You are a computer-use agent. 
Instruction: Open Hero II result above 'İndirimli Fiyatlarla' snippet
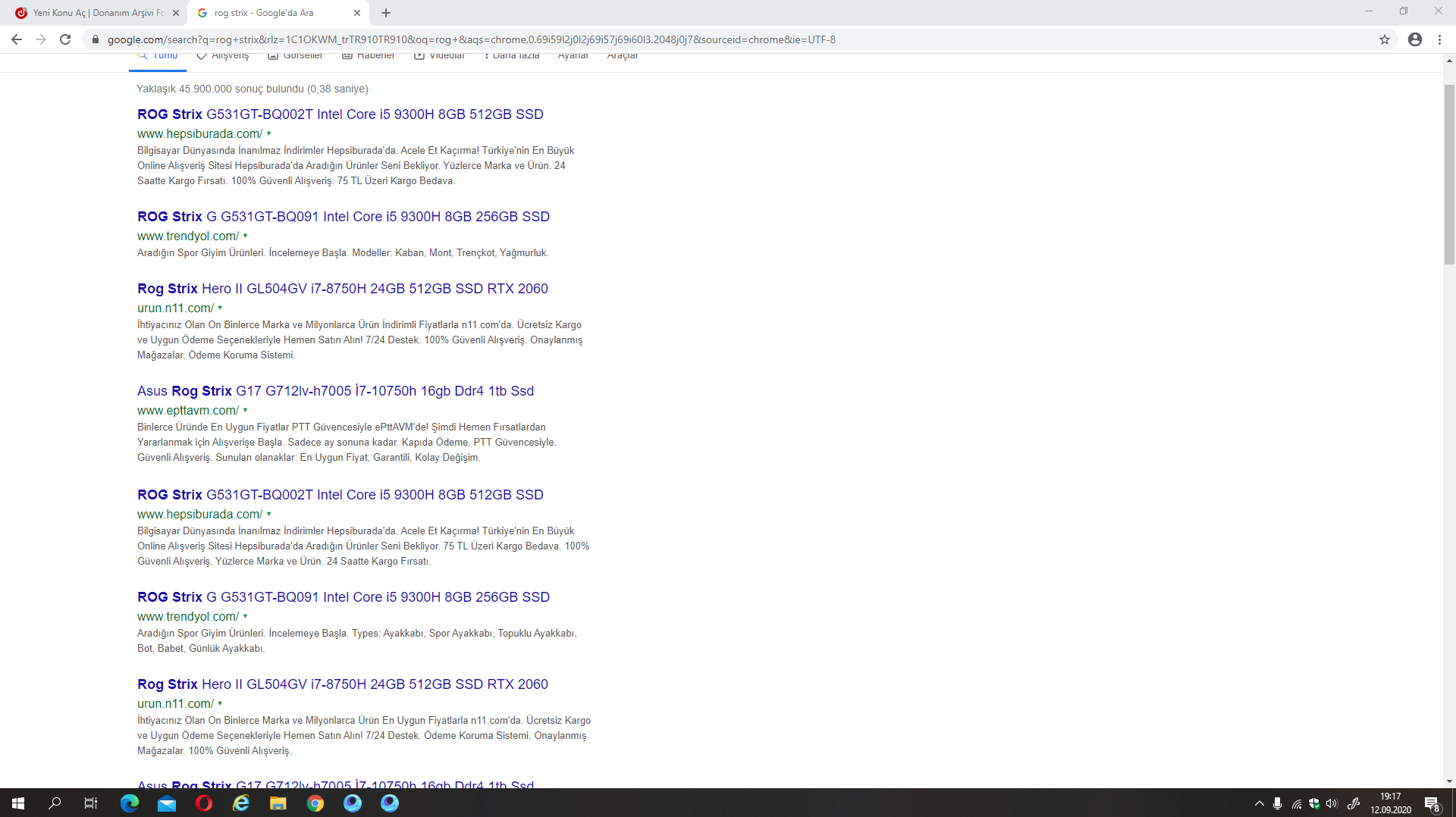(343, 289)
